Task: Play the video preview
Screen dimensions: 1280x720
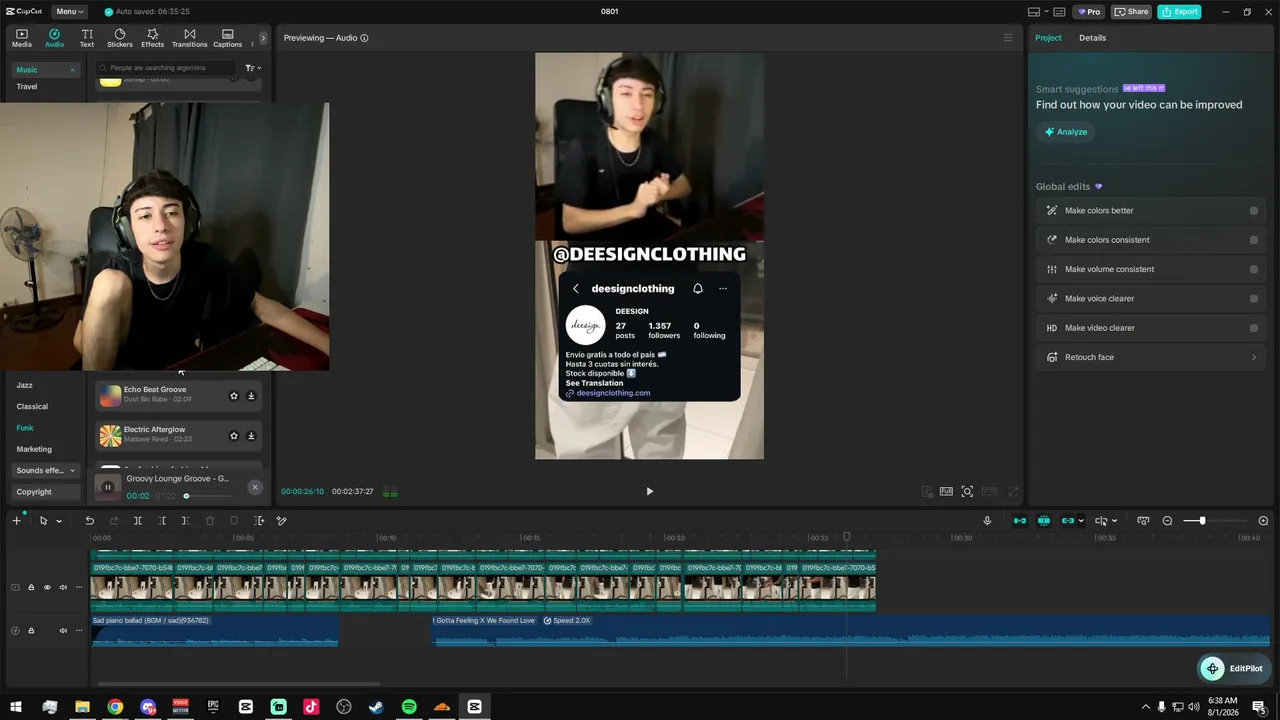Action: pos(649,491)
